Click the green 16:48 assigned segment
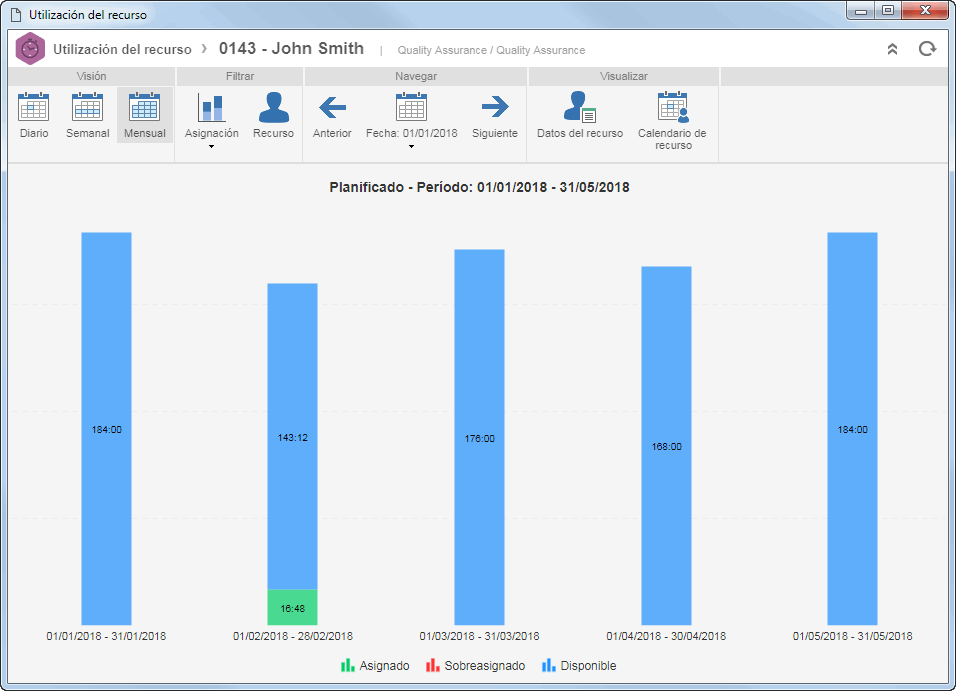Image resolution: width=956 pixels, height=691 pixels. click(x=293, y=607)
